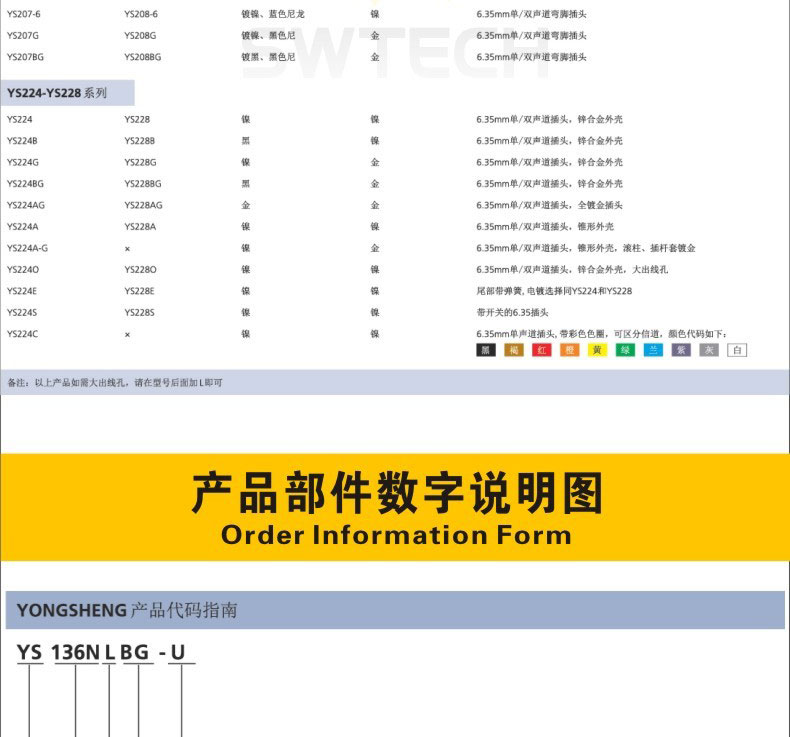
Task: Click the Order Information Form title
Action: pyautogui.click(x=395, y=534)
